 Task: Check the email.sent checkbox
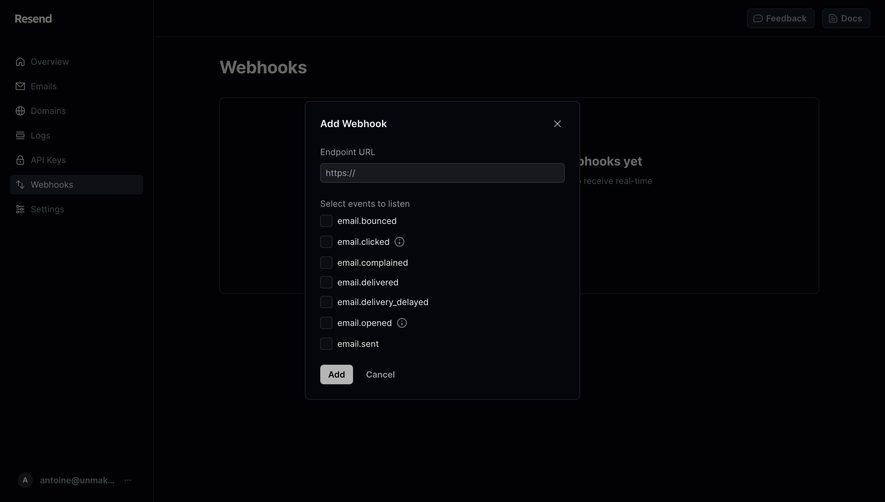[326, 344]
